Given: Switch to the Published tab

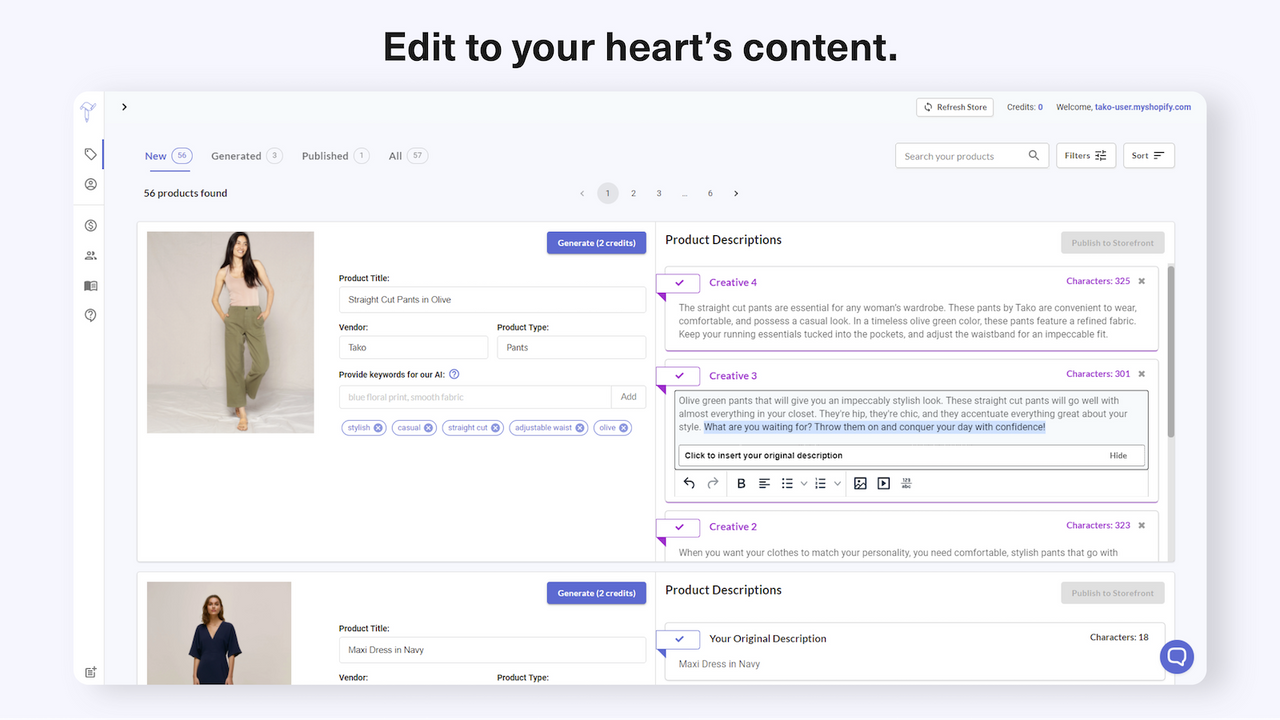Looking at the screenshot, I should coord(324,155).
